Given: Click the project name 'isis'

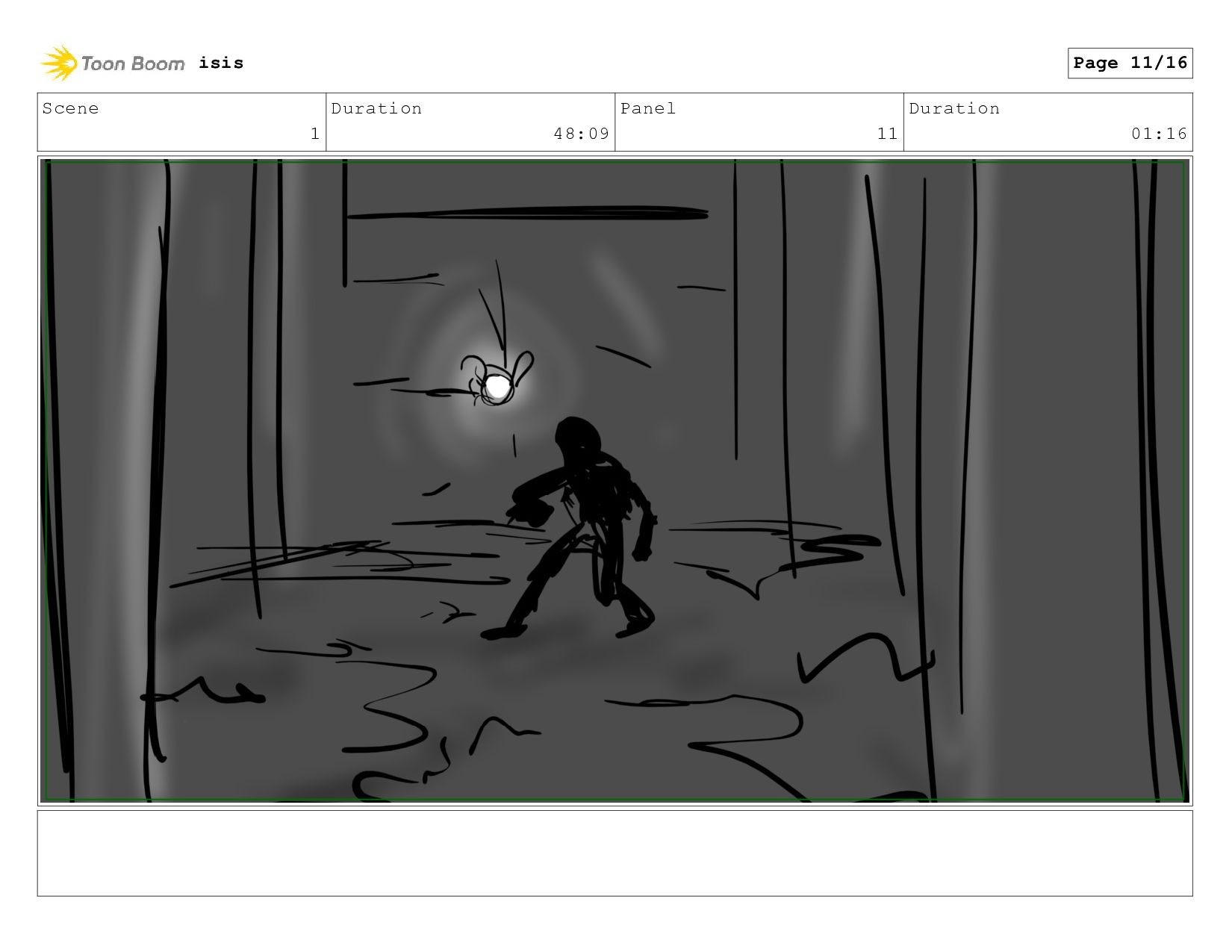Looking at the screenshot, I should coord(221,63).
